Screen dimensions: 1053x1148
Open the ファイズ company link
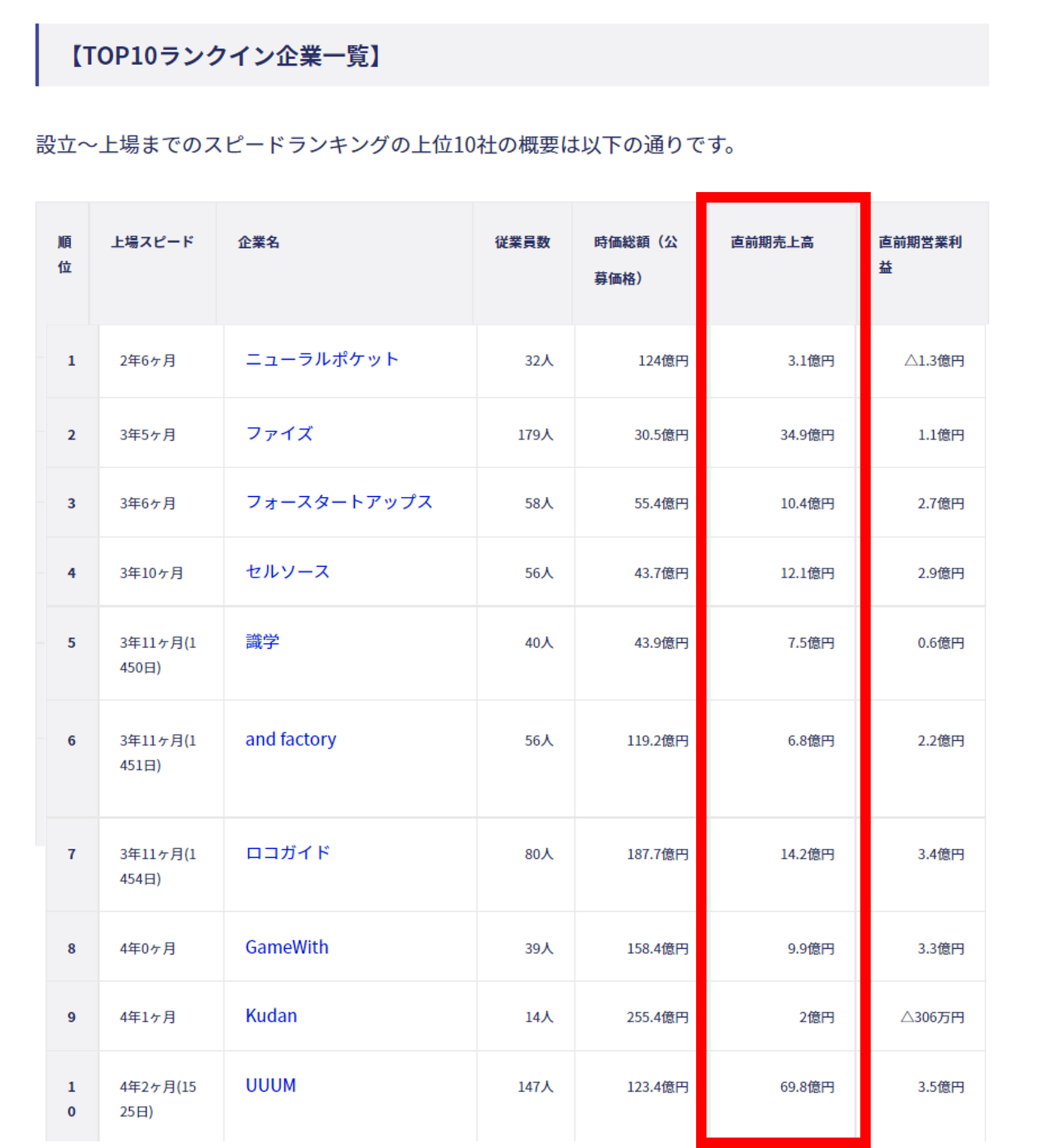(x=279, y=433)
